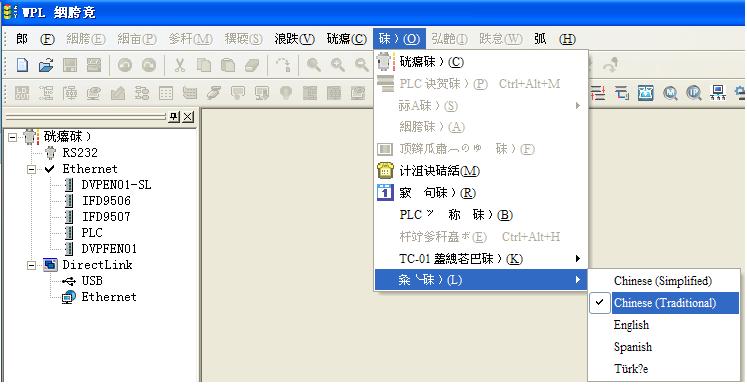
Task: Click the network IP search toolbar icon
Action: tap(694, 92)
